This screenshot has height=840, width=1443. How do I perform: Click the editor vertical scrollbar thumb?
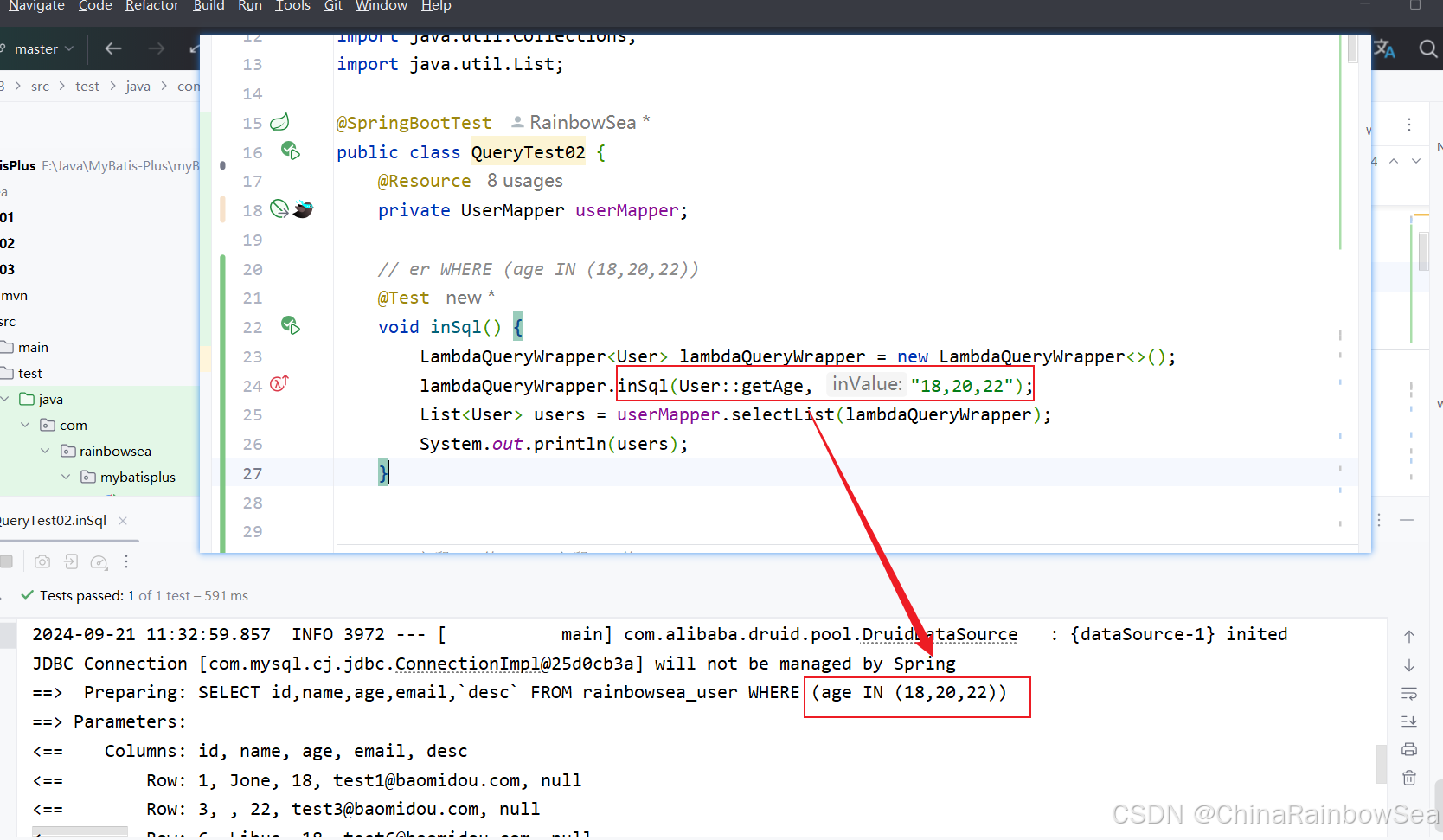[x=1423, y=251]
